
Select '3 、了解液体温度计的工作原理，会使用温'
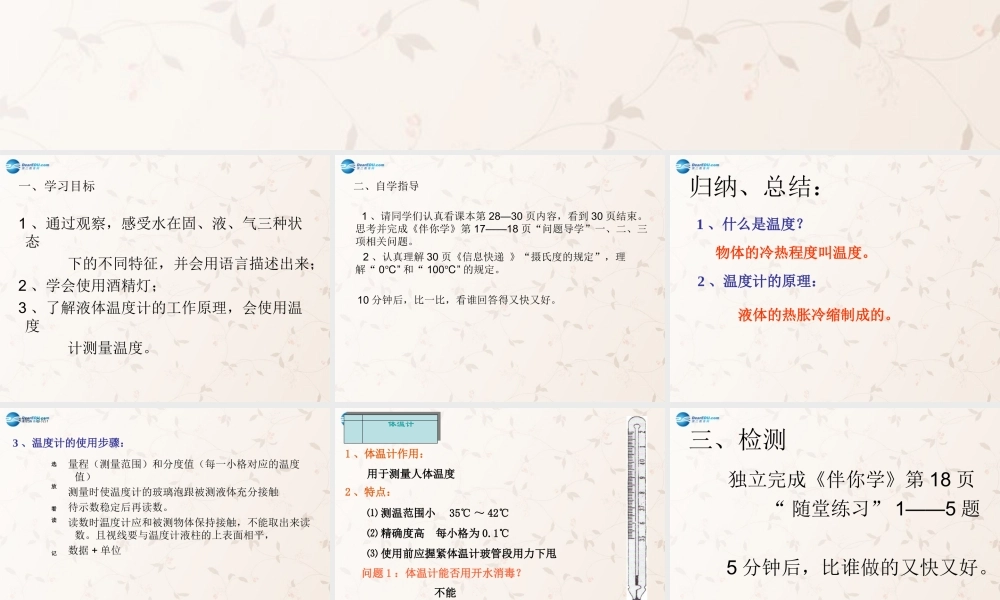[160, 308]
